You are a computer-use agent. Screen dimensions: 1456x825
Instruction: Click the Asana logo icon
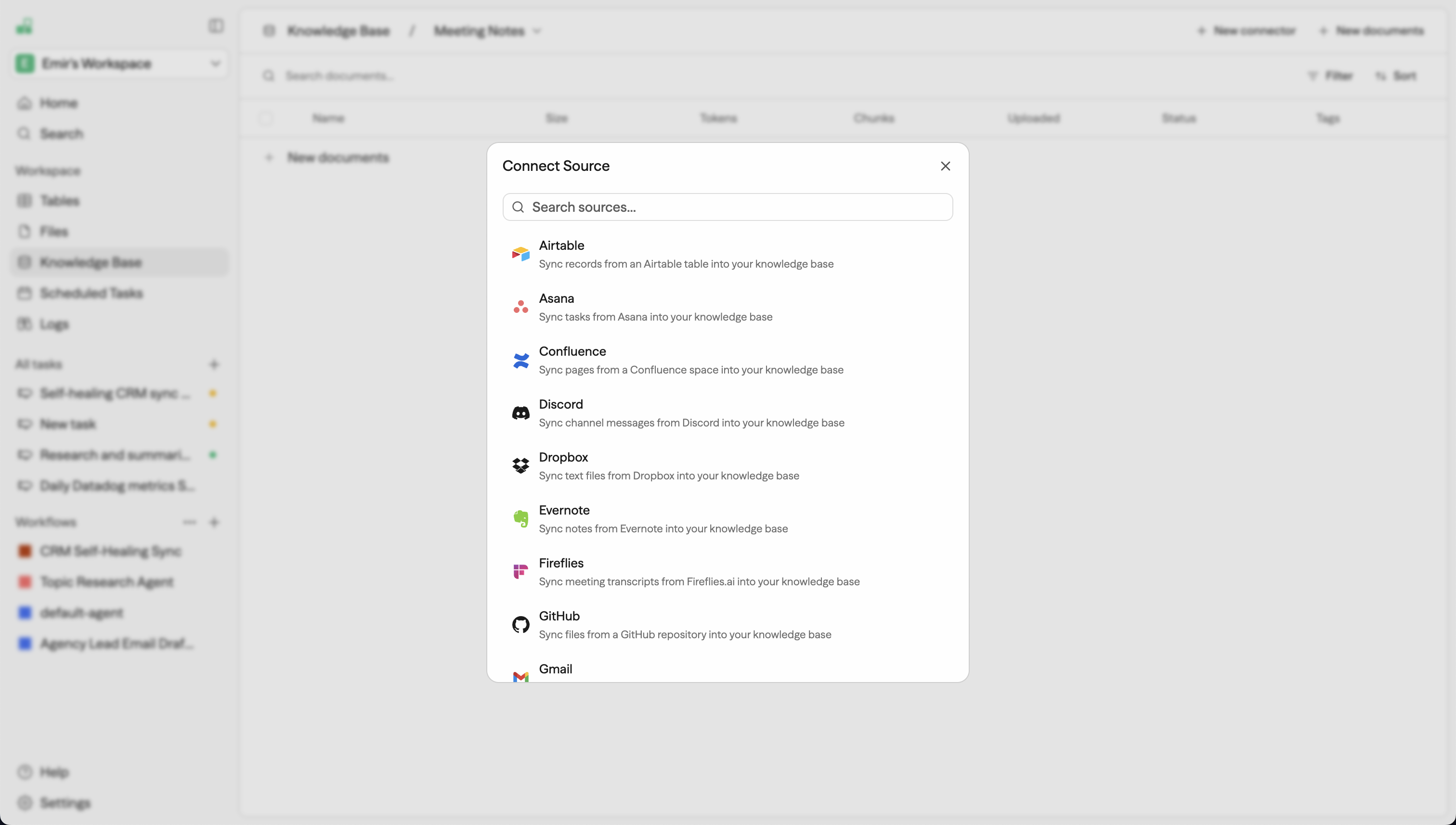point(520,307)
